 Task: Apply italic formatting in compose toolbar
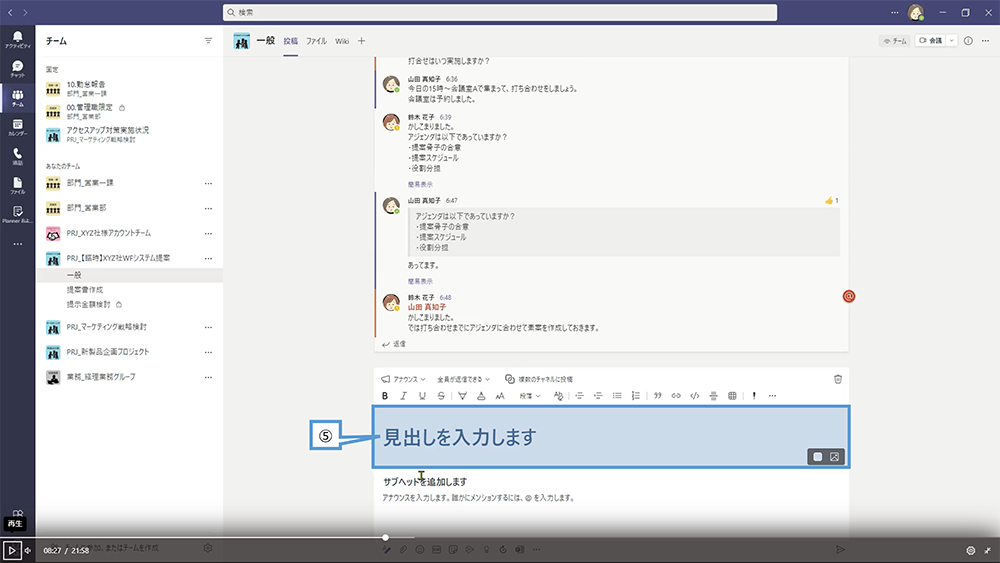tap(403, 396)
